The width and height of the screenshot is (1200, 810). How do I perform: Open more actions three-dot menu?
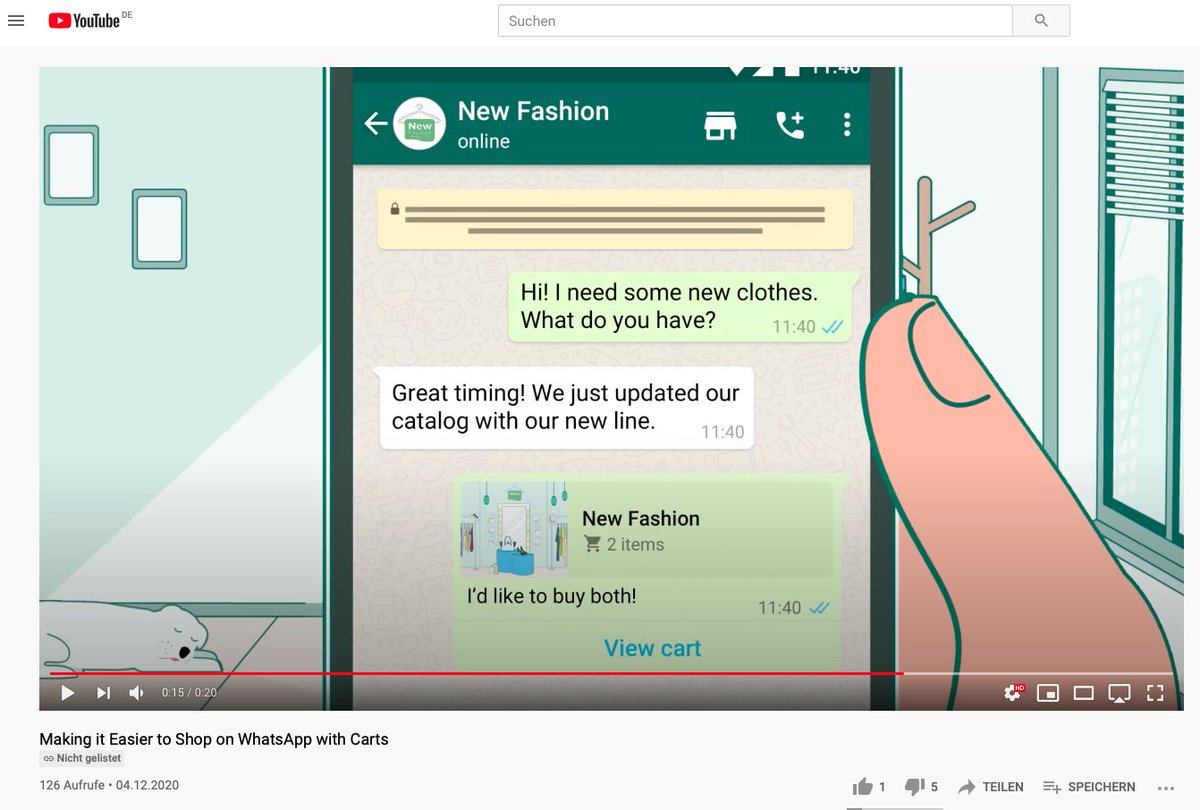coord(1166,787)
